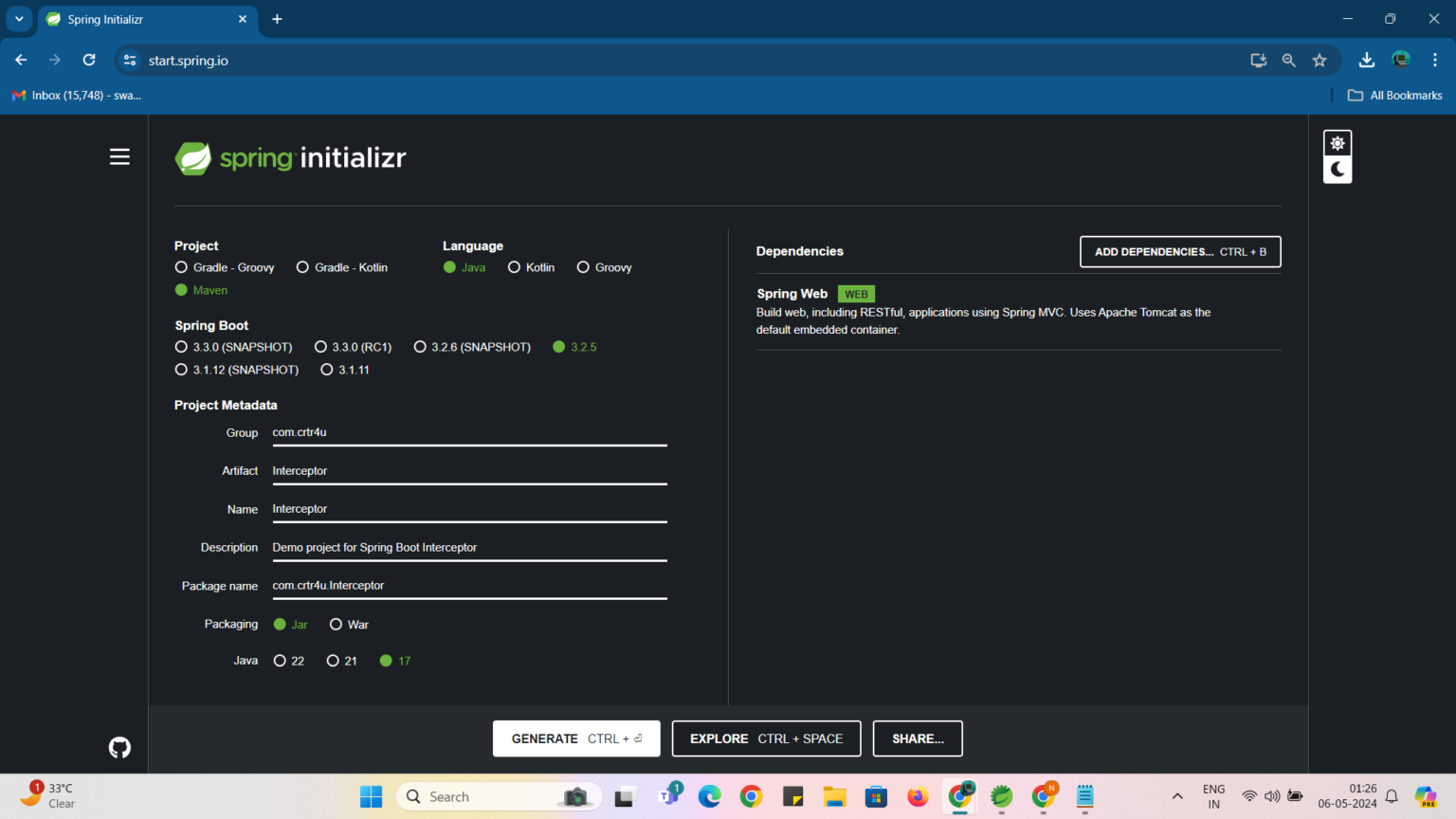Screen dimensions: 1456x819
Task: Open All Bookmarks from the bookmarks bar
Action: coord(1394,95)
